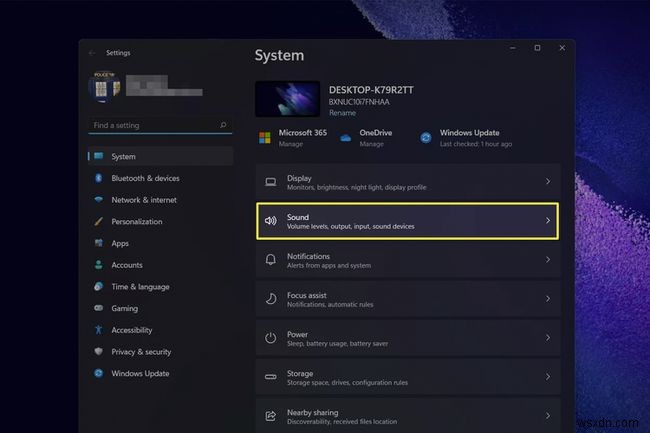Click the Notifications bell icon
Viewport: 650px width, 433px height.
[x=271, y=260]
